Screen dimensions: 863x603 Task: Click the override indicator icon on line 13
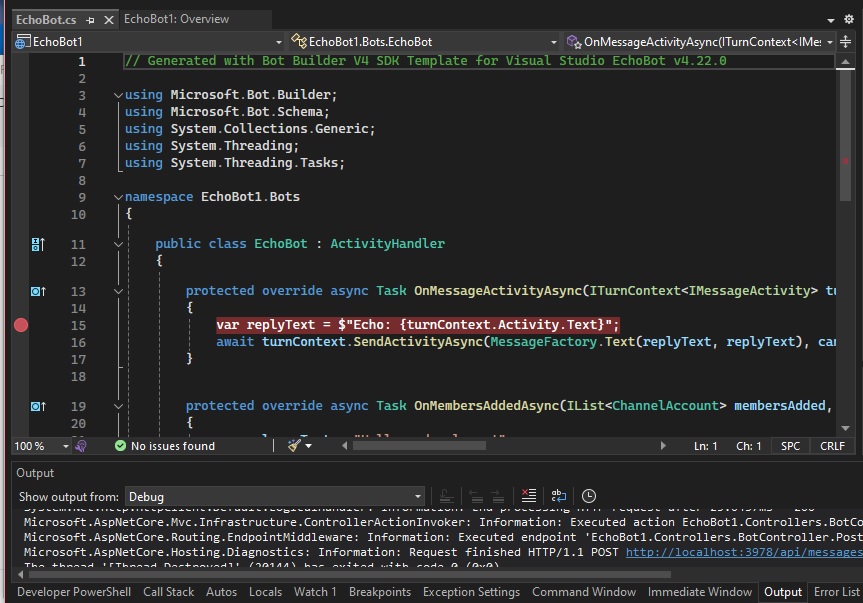[x=38, y=291]
